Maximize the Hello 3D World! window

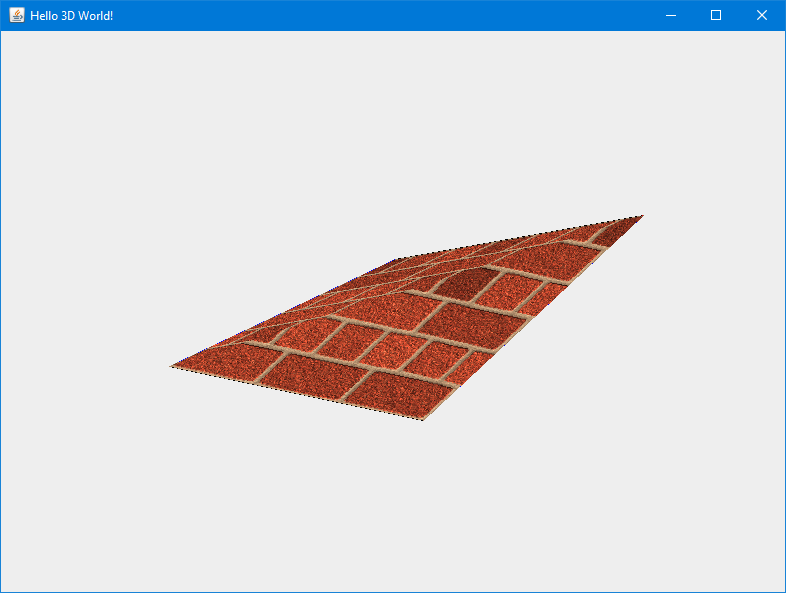(x=716, y=16)
